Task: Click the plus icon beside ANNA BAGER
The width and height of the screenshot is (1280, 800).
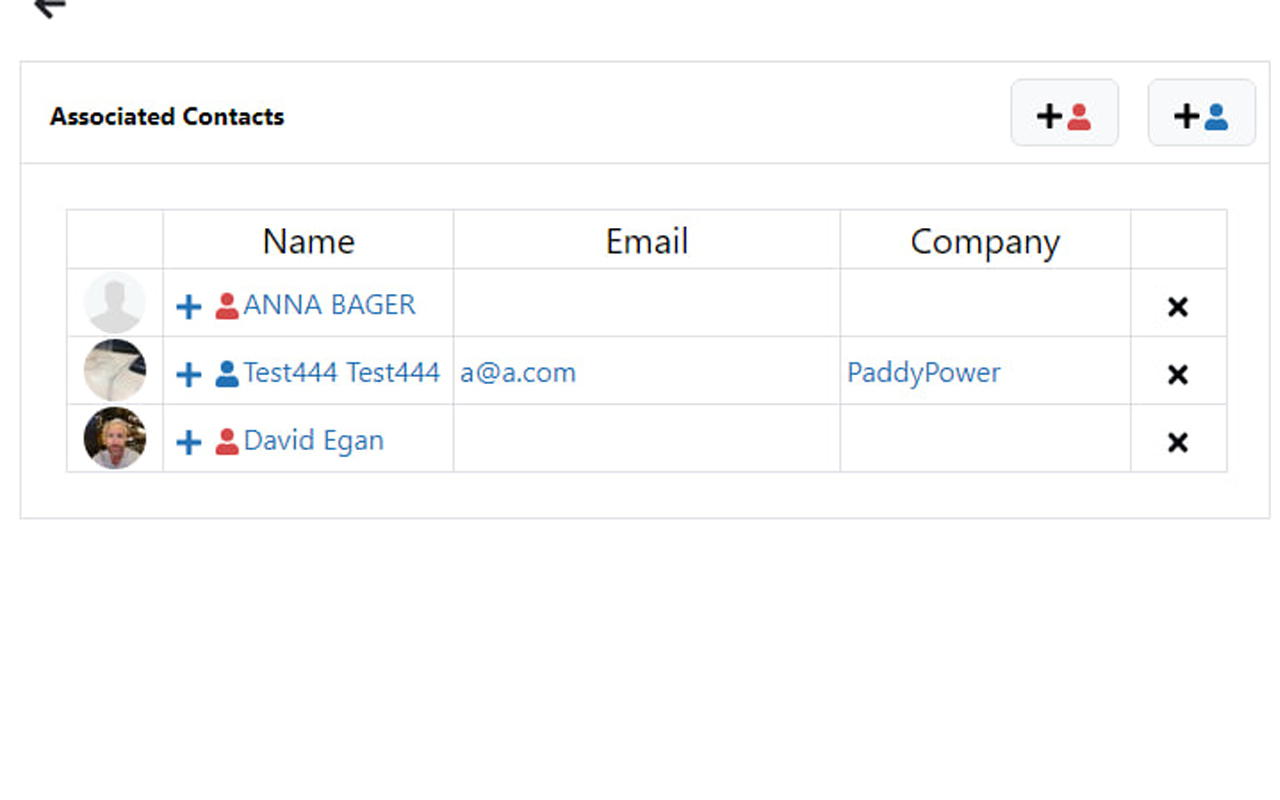Action: pos(188,306)
